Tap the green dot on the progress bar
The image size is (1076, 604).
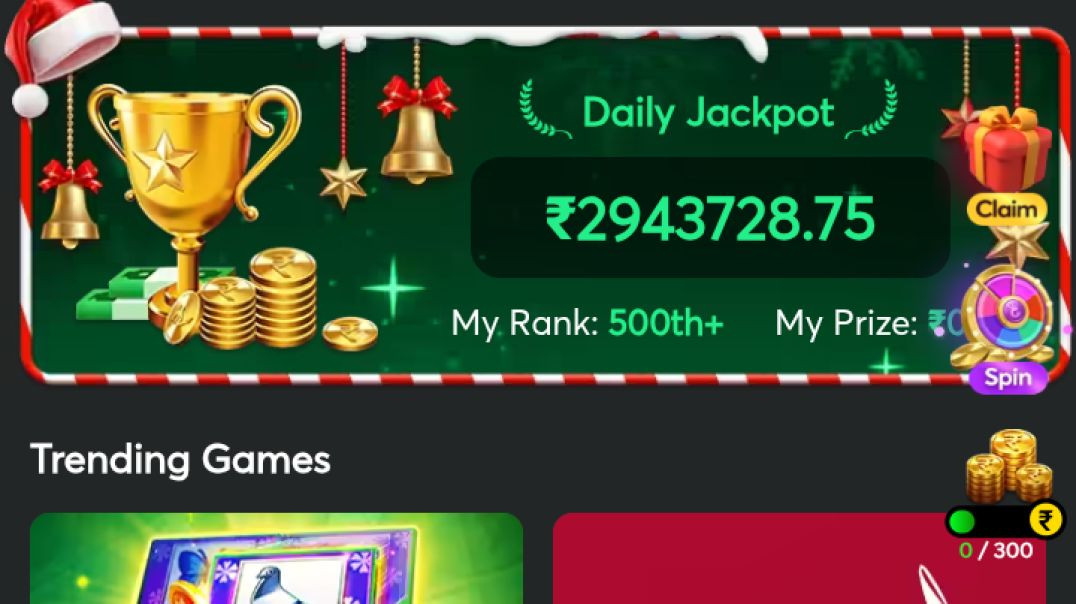tap(962, 522)
